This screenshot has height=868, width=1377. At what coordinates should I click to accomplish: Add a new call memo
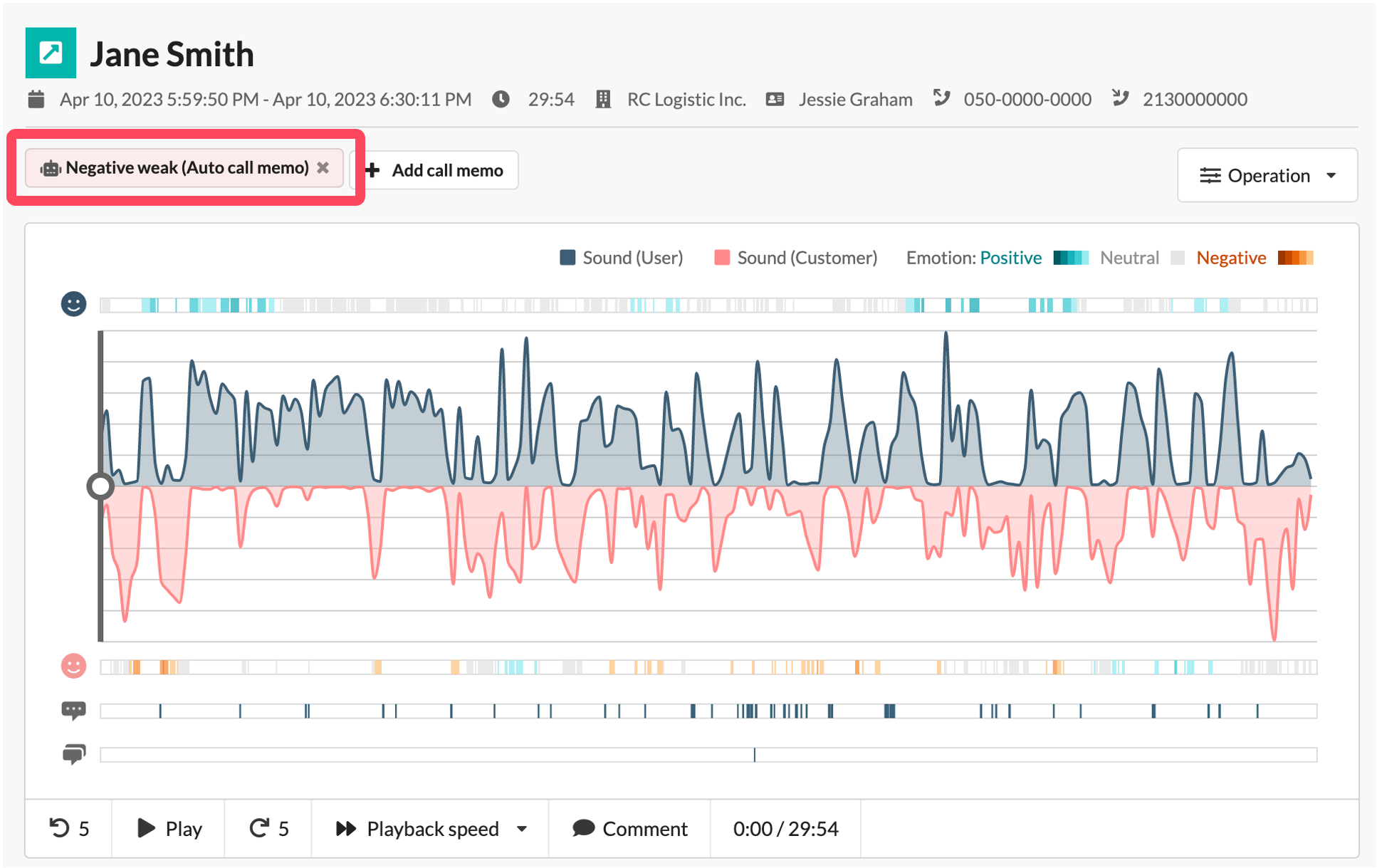[436, 170]
